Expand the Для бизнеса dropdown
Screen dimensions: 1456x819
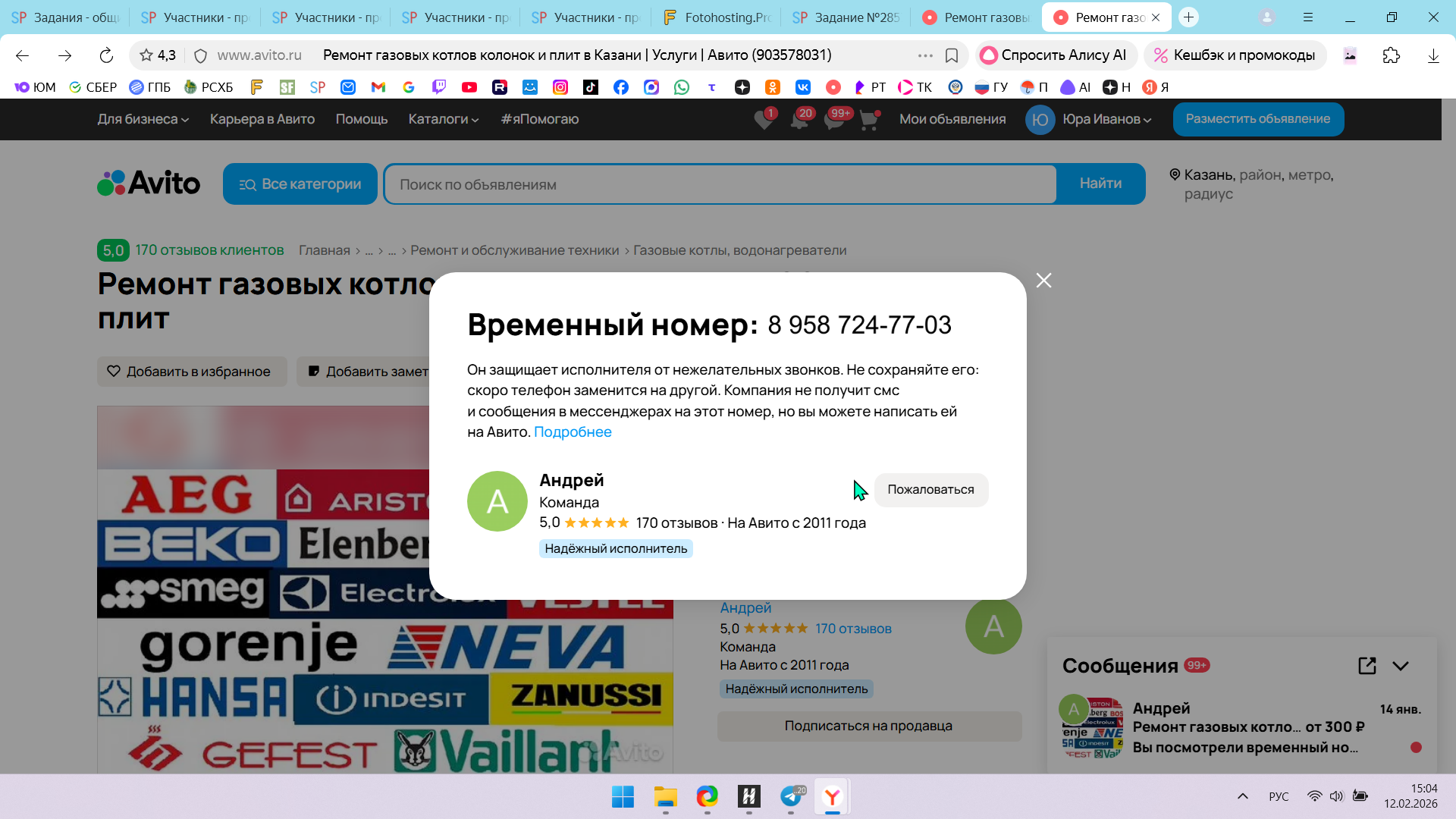click(143, 119)
